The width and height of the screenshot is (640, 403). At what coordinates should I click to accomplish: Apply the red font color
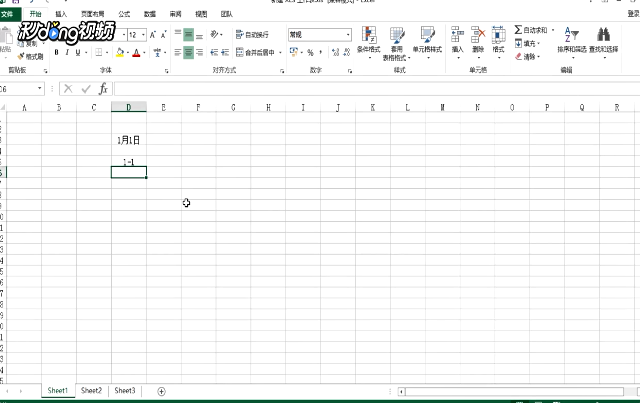coord(136,52)
